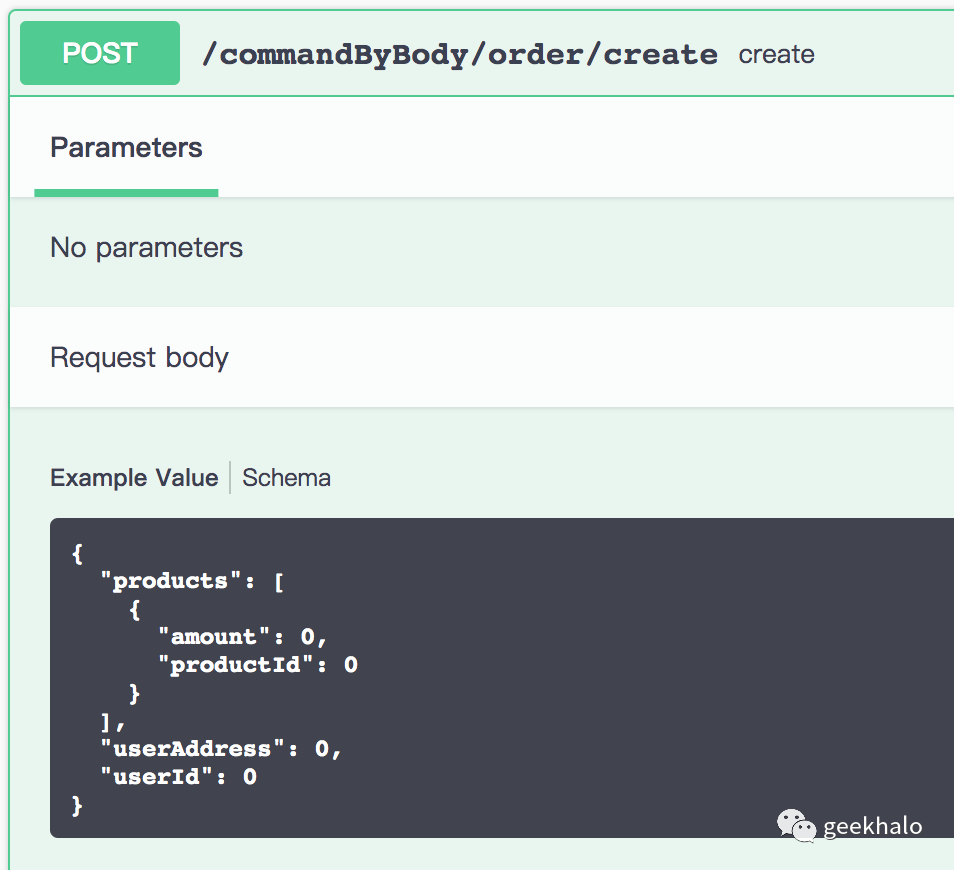Click the green POST method badge

click(x=100, y=53)
